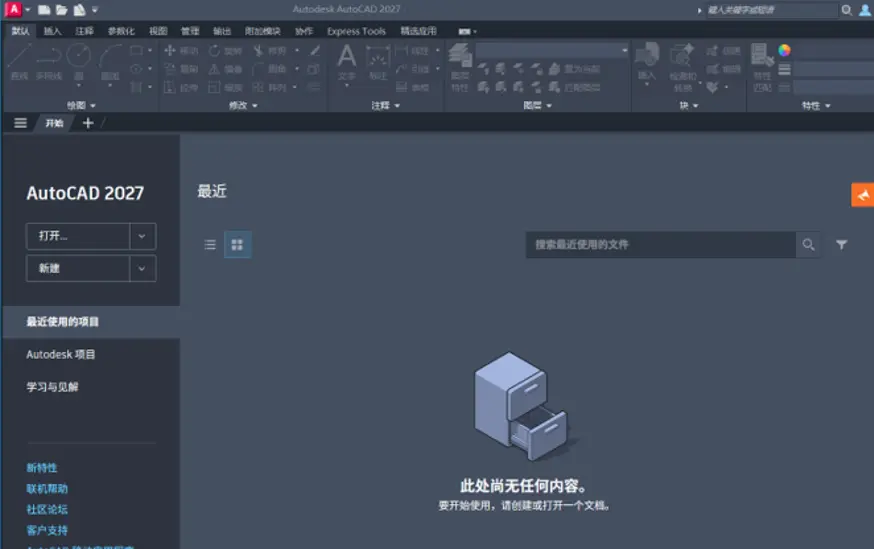The height and width of the screenshot is (549, 874).
Task: Click the new file quick access icon
Action: click(44, 9)
